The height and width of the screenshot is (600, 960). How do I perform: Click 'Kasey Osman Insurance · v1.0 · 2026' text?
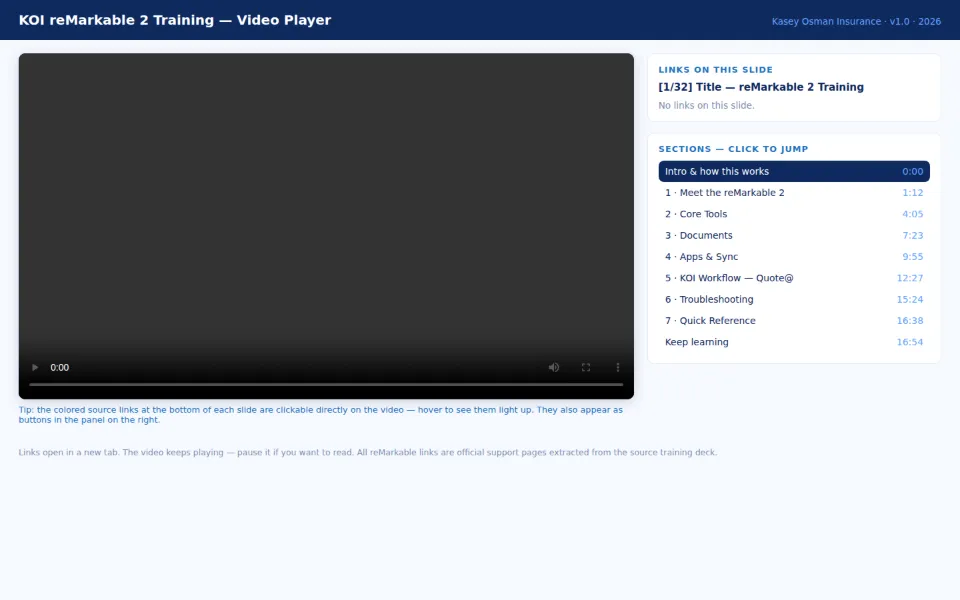pos(856,21)
